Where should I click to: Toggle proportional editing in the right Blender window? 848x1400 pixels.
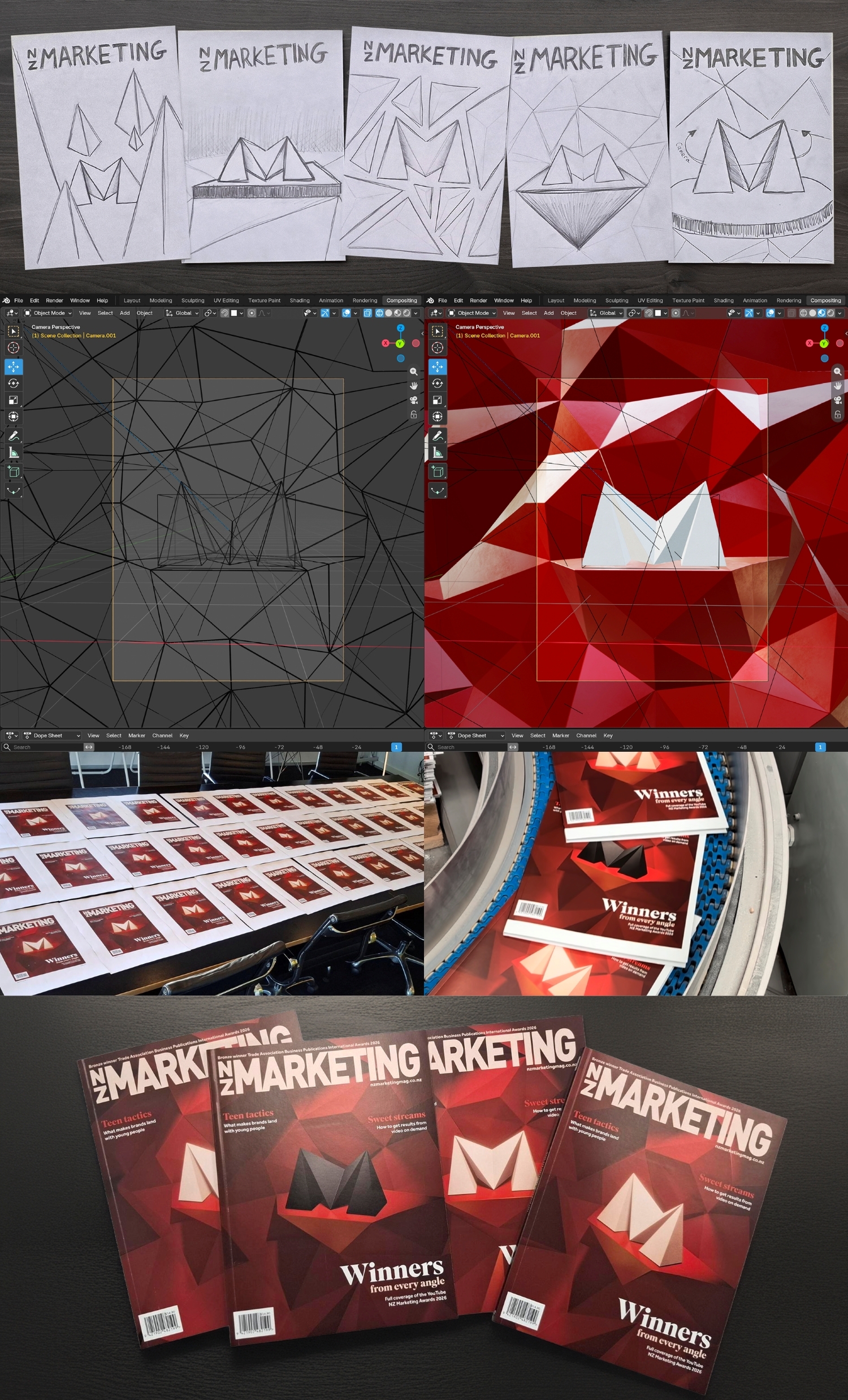676,313
